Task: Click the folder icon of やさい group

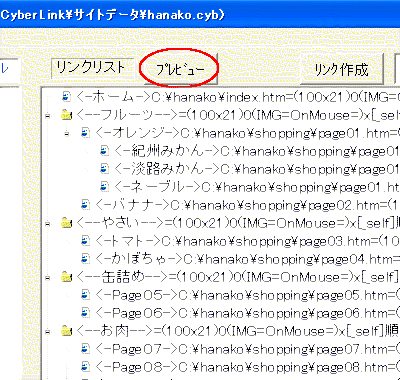Action: 67,223
